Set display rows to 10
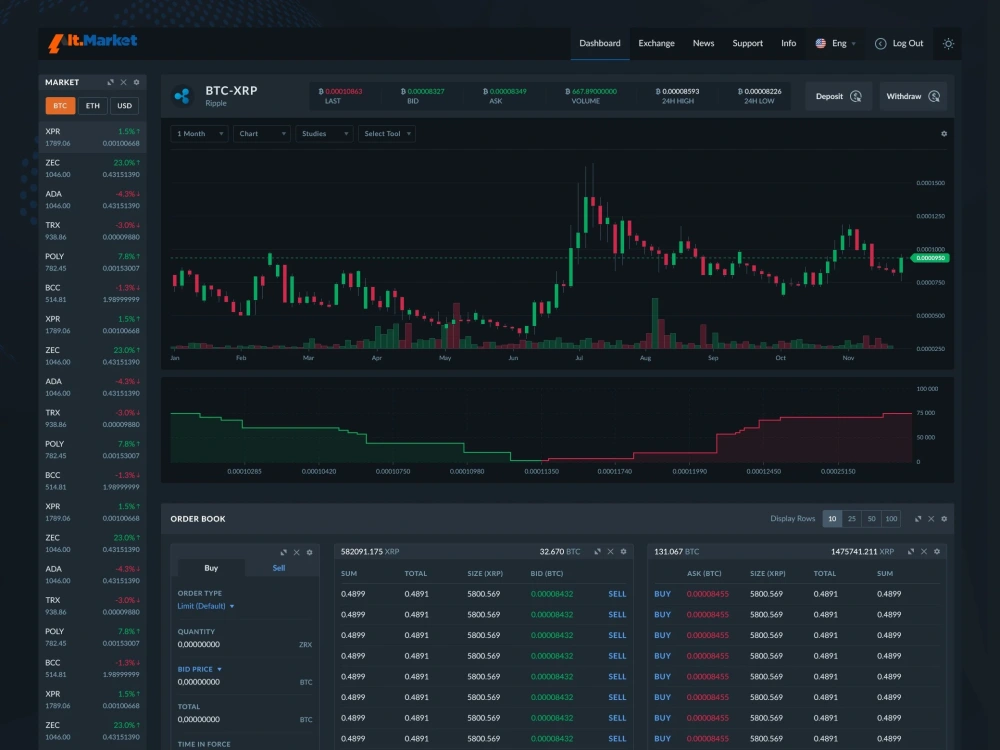1000x750 pixels. (x=832, y=518)
